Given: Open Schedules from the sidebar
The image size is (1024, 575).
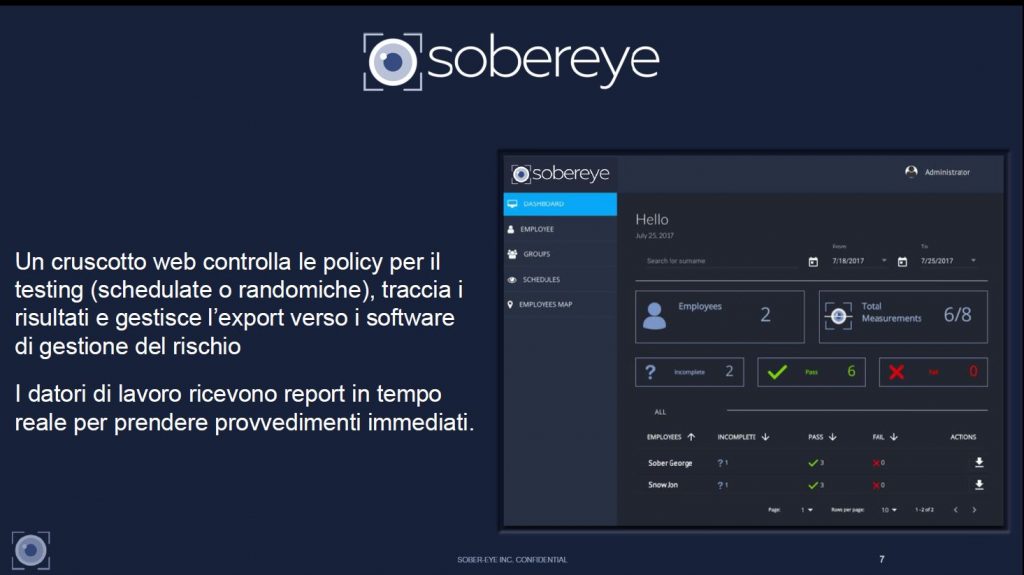Looking at the screenshot, I should (x=560, y=280).
